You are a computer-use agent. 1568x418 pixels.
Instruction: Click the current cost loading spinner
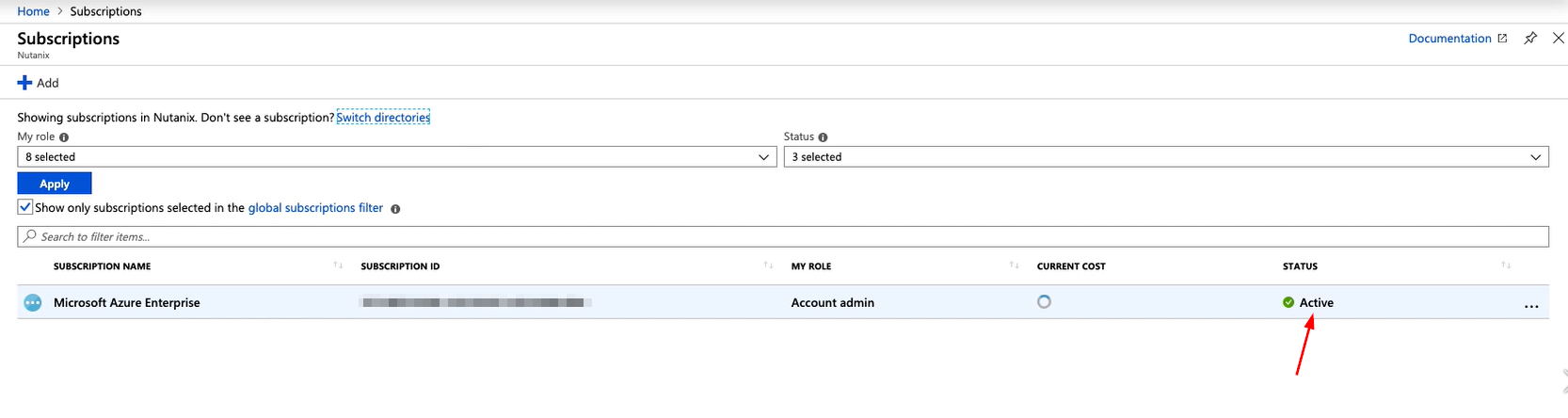[1044, 302]
